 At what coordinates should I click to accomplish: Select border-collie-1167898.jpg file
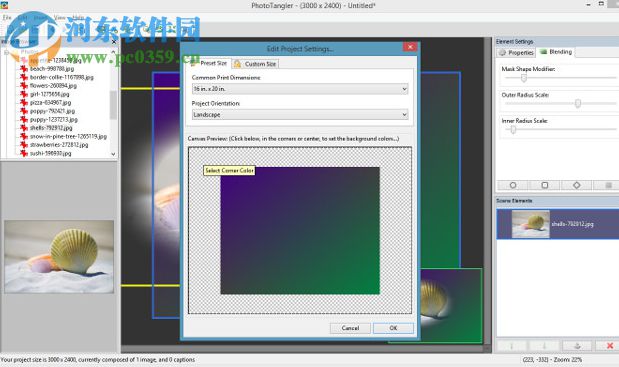[x=62, y=77]
